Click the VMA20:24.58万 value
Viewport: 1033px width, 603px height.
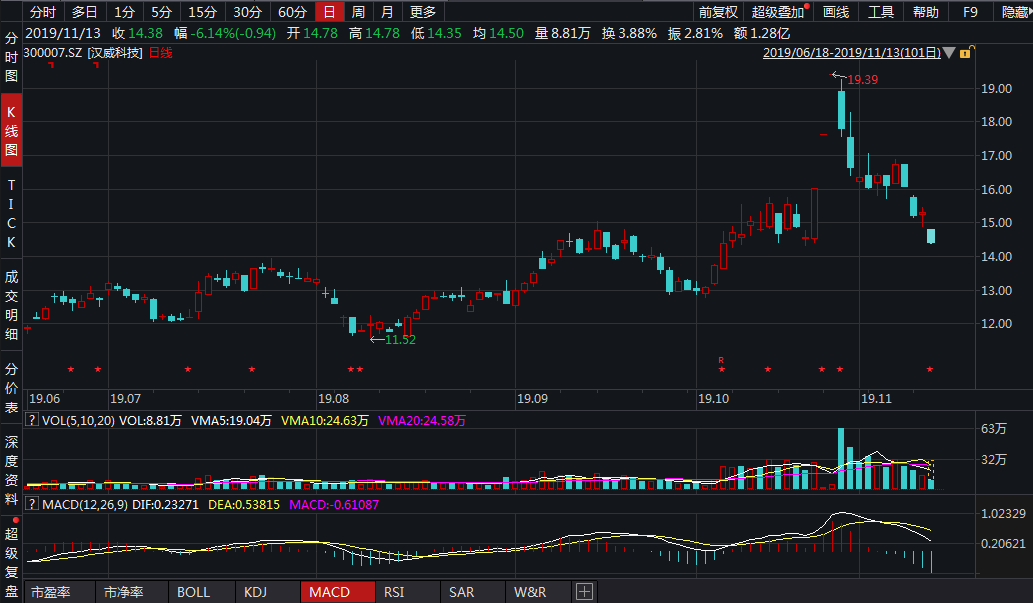point(422,420)
